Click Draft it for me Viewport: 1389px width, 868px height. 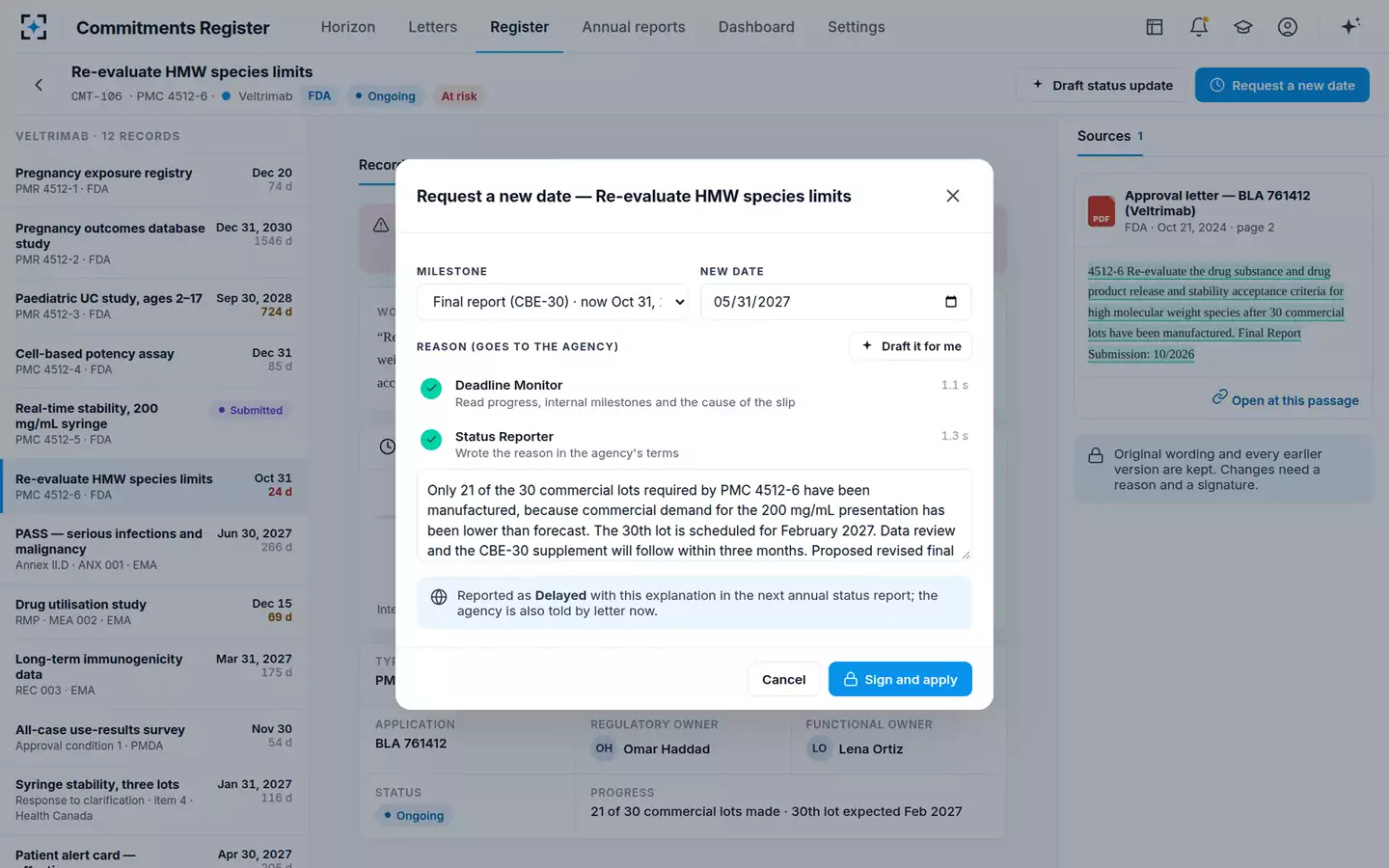click(x=911, y=346)
